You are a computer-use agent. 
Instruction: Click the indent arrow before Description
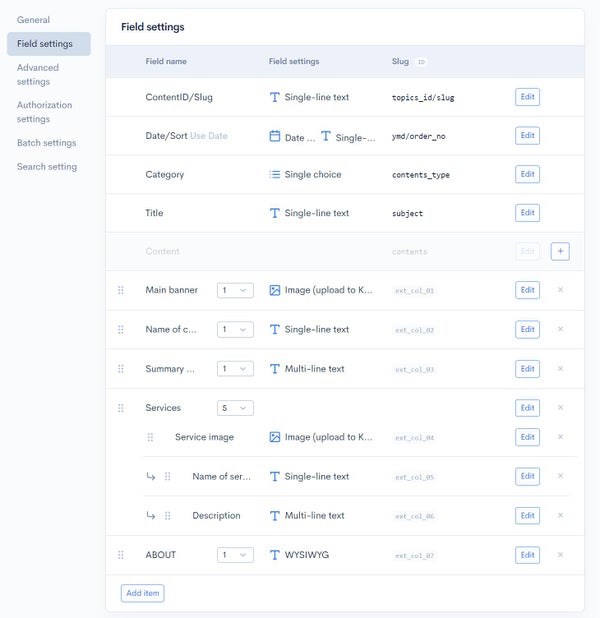click(151, 516)
